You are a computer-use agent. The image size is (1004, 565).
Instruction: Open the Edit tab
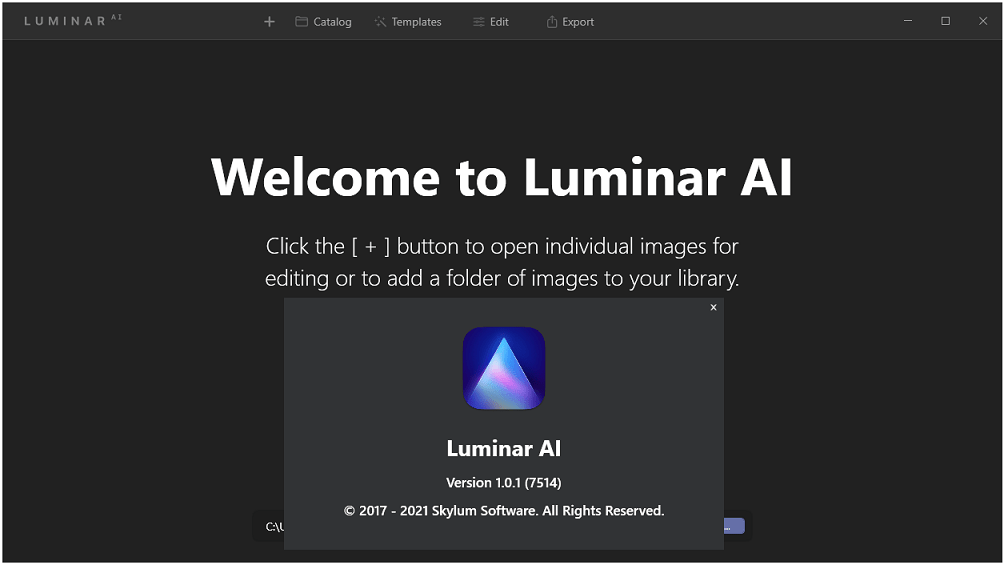coord(490,22)
